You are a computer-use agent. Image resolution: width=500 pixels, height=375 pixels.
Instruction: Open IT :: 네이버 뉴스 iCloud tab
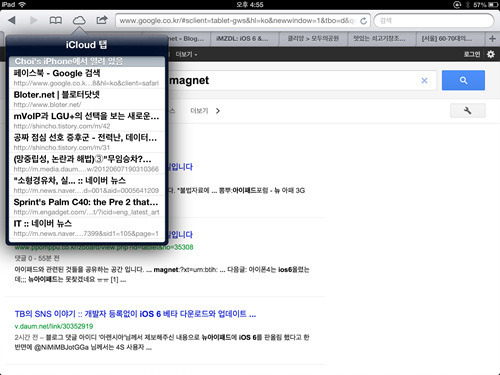(87, 228)
